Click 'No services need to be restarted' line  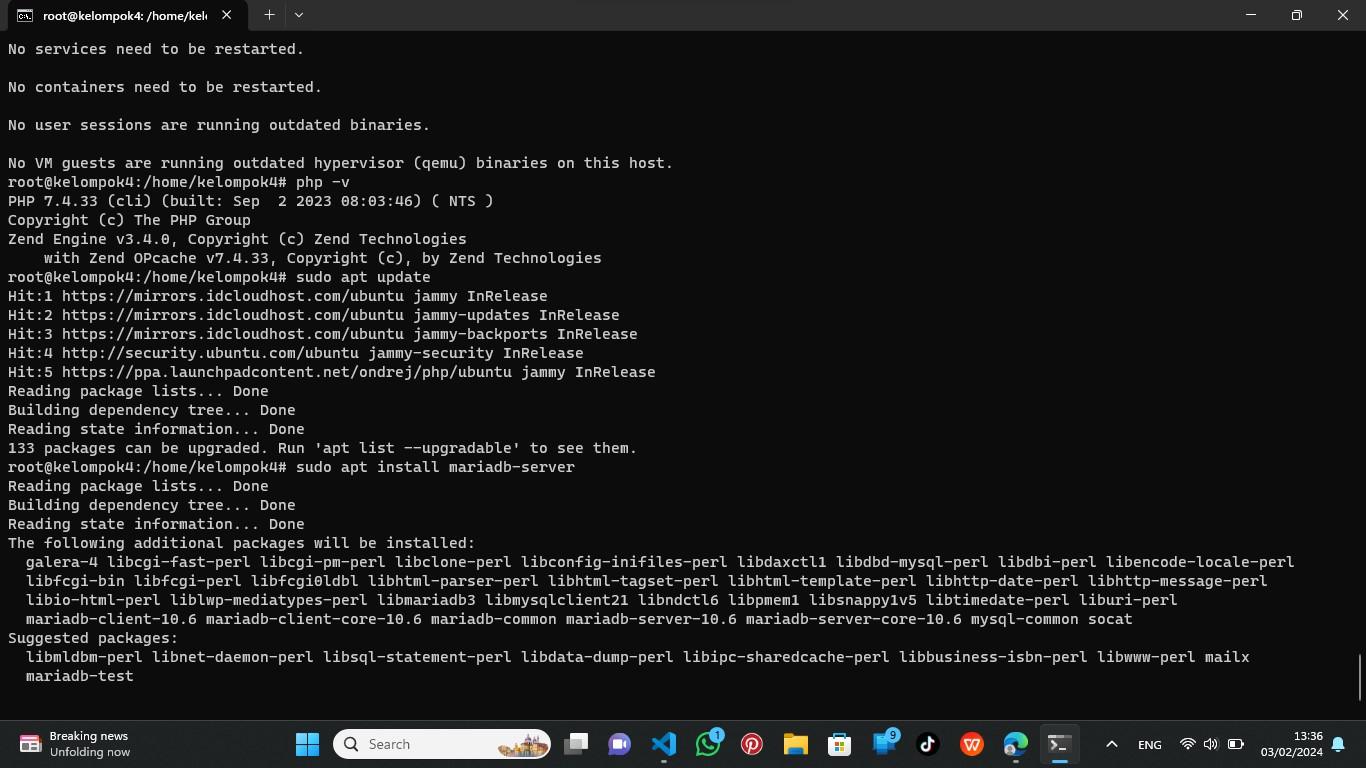click(x=156, y=49)
